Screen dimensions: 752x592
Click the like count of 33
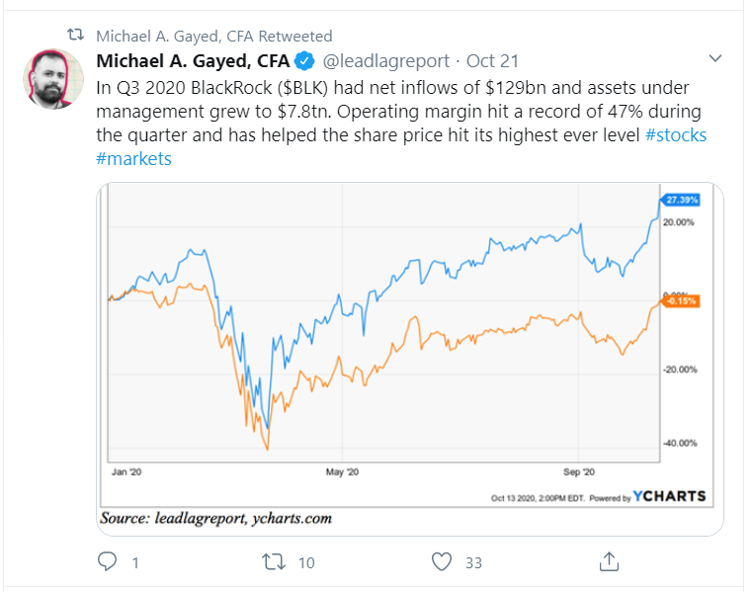(473, 563)
